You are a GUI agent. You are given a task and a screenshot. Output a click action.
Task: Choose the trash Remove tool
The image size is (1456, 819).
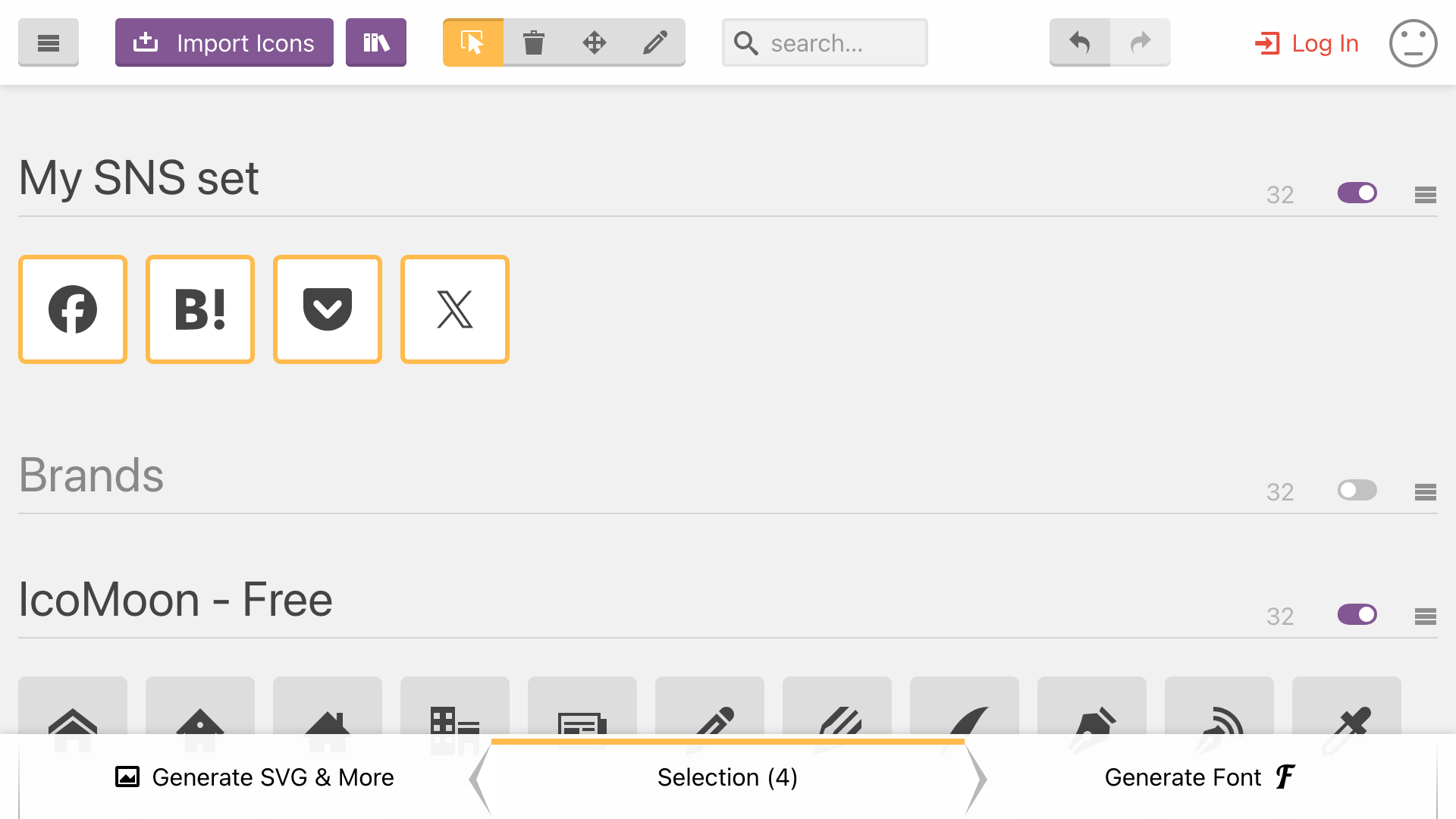534,42
